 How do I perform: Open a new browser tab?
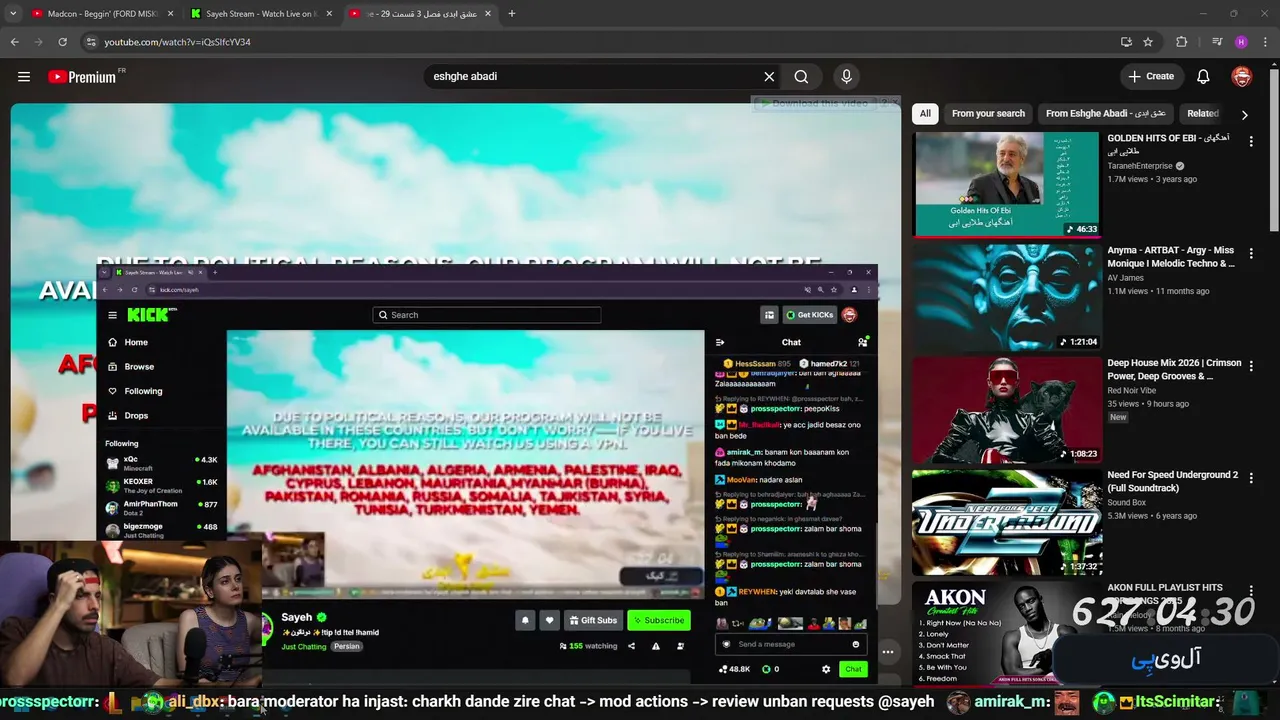[512, 14]
